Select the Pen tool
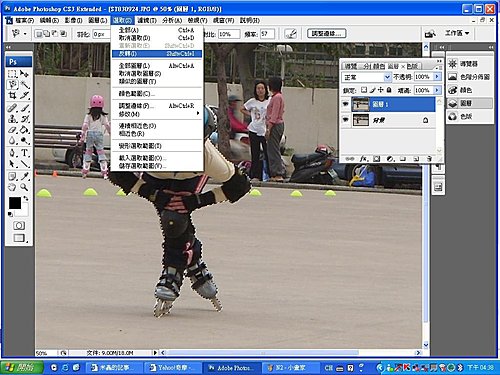 click(13, 153)
